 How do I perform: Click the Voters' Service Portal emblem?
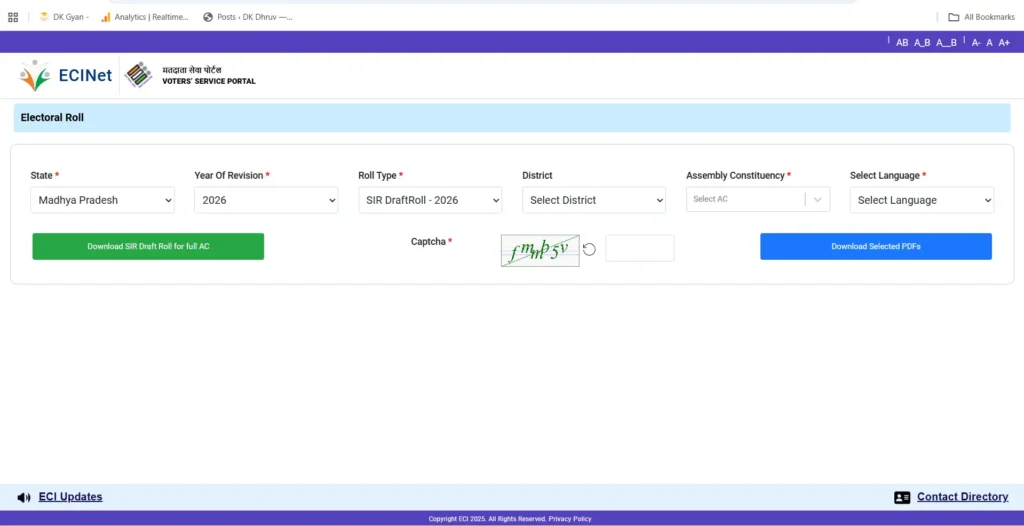[138, 75]
